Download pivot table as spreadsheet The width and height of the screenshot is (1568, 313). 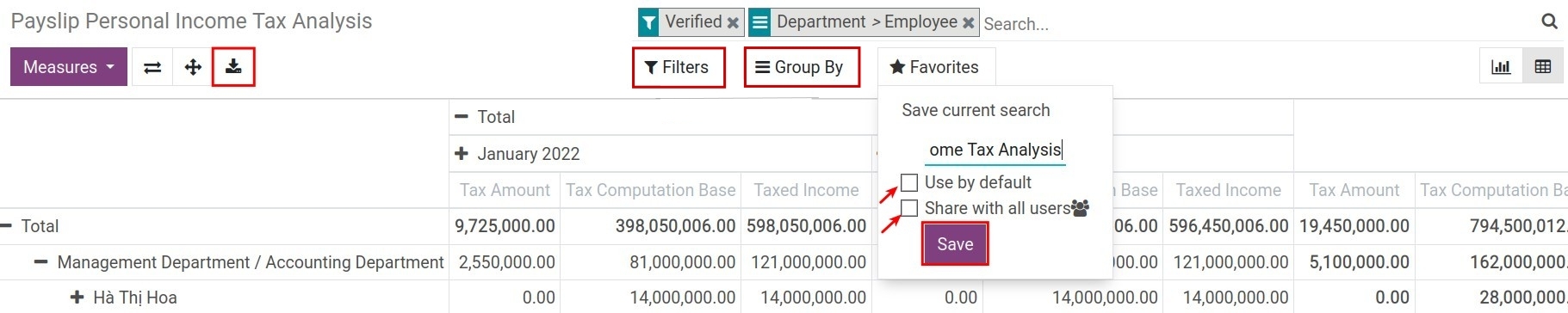pyautogui.click(x=233, y=67)
